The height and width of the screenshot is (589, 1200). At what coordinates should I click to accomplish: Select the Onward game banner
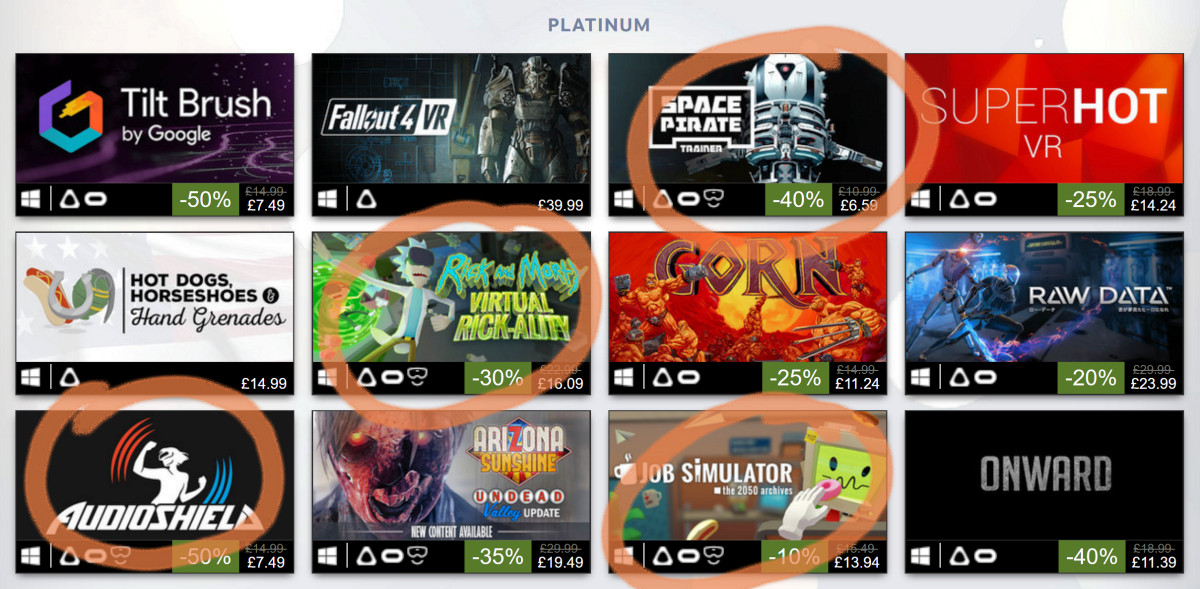1045,475
